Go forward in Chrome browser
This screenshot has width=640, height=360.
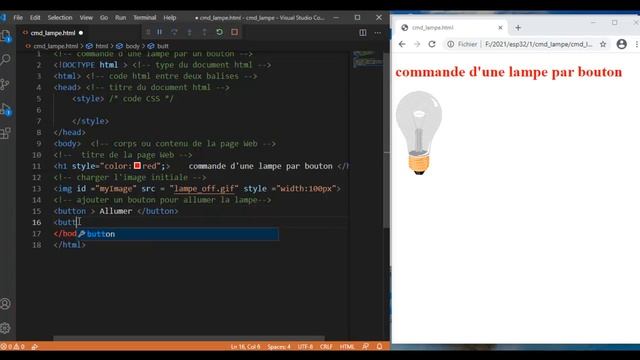point(417,44)
